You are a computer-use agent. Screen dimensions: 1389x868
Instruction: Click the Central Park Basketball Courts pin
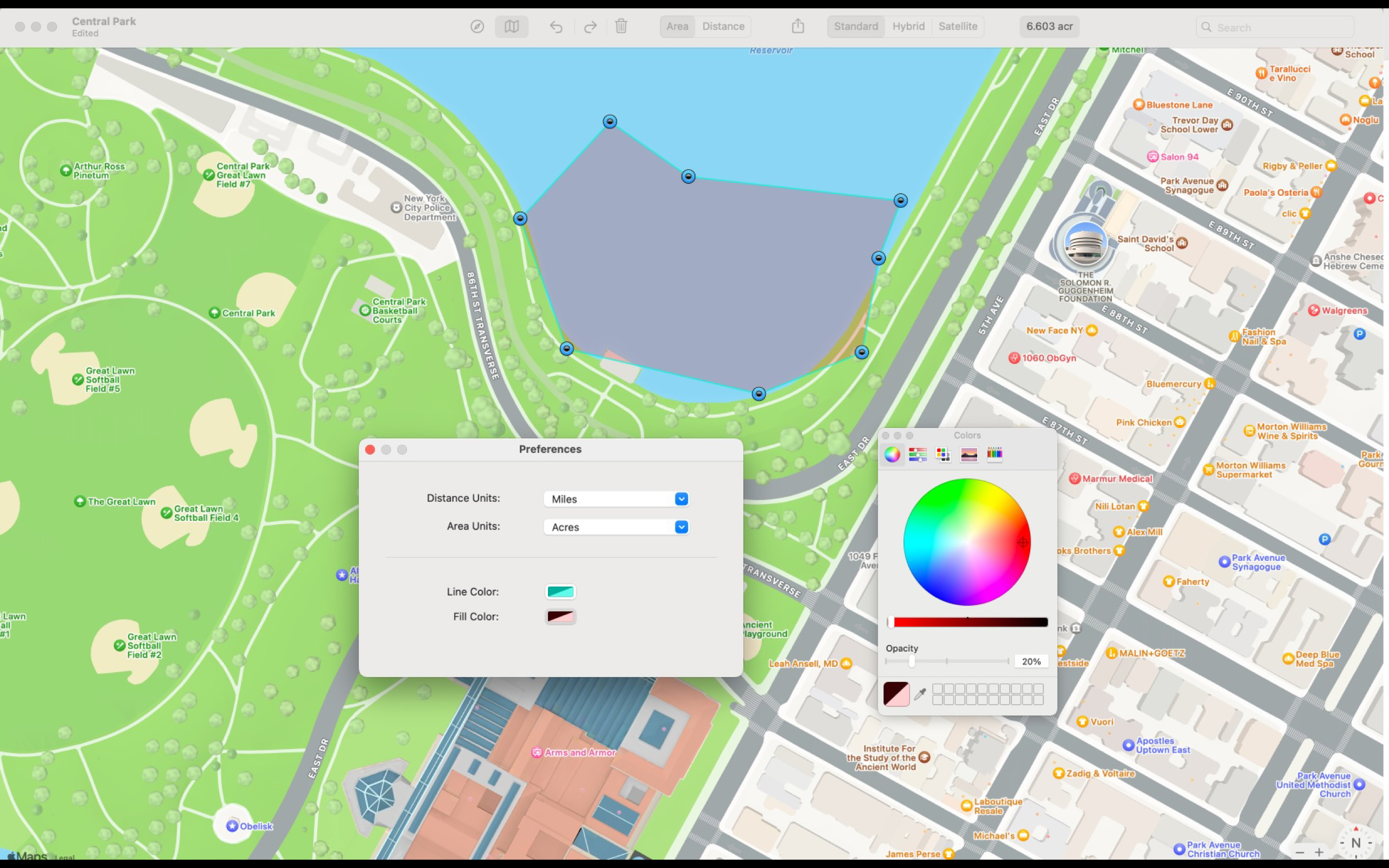coord(365,310)
